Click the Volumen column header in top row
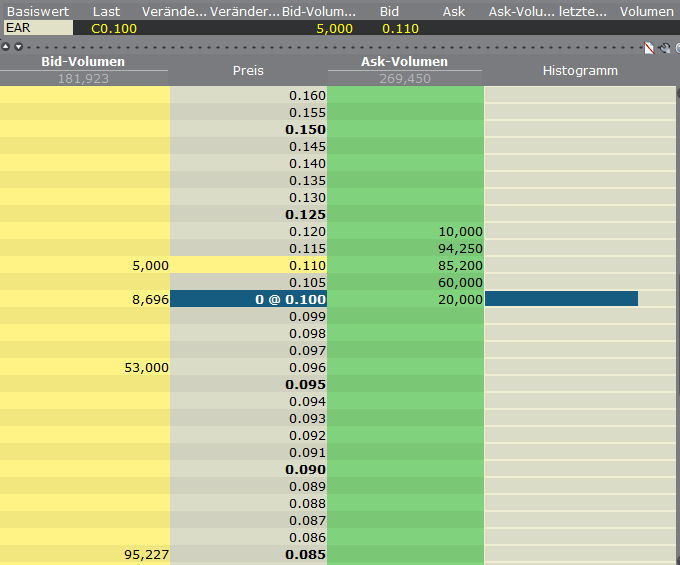Screen dimensions: 680x565 point(646,11)
